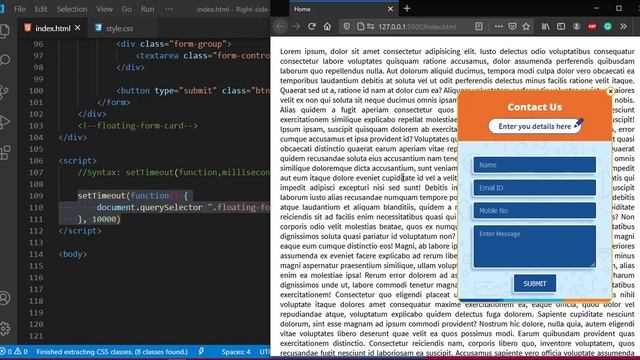Click errors and warnings status indicator
This screenshot has width=640, height=360.
point(14,352)
